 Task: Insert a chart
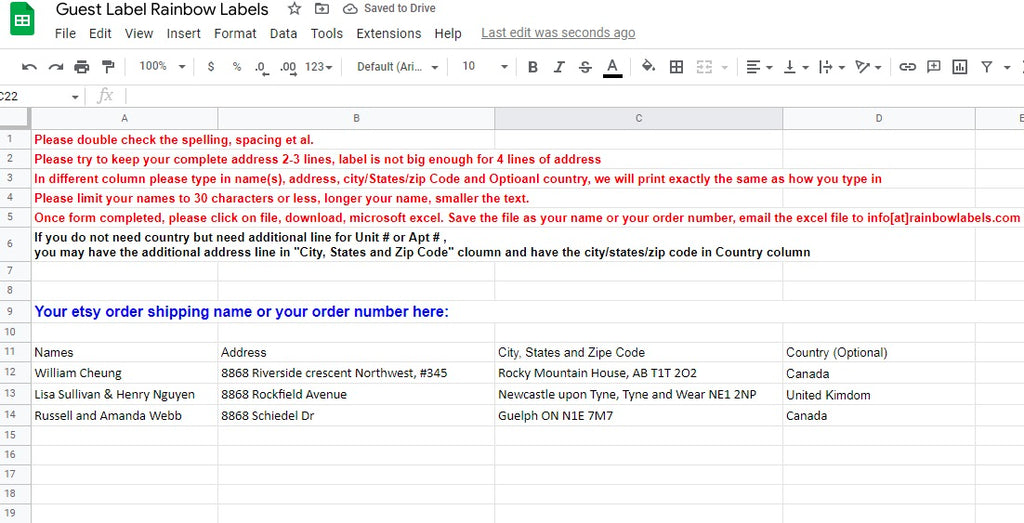[x=959, y=67]
